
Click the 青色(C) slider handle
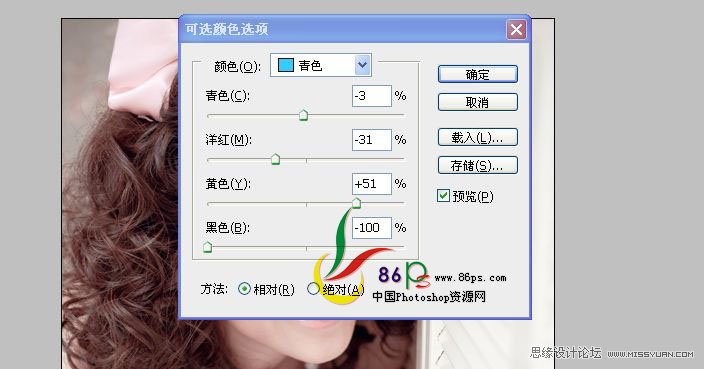[x=304, y=115]
